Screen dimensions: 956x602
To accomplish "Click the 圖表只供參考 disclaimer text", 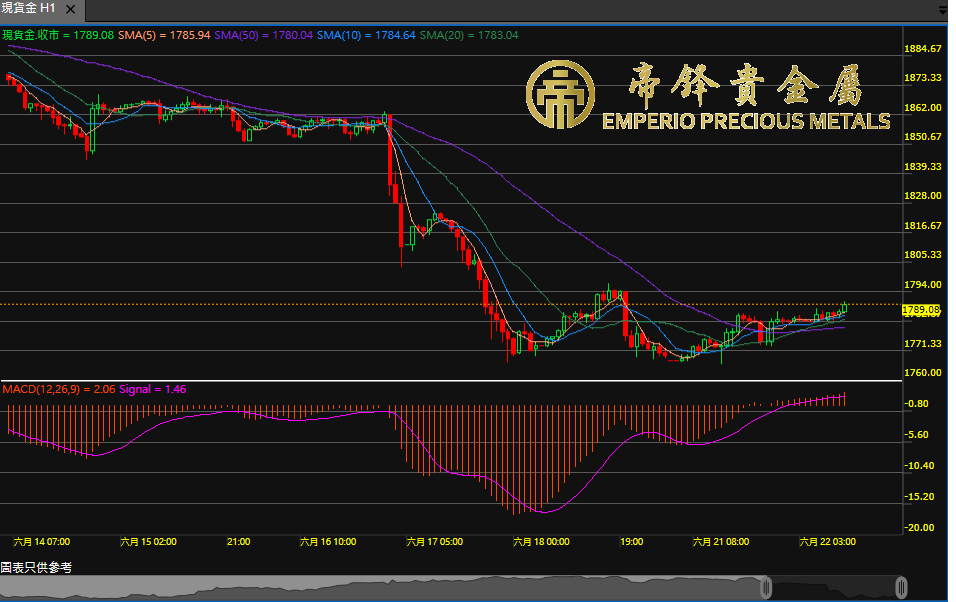I will pos(36,567).
